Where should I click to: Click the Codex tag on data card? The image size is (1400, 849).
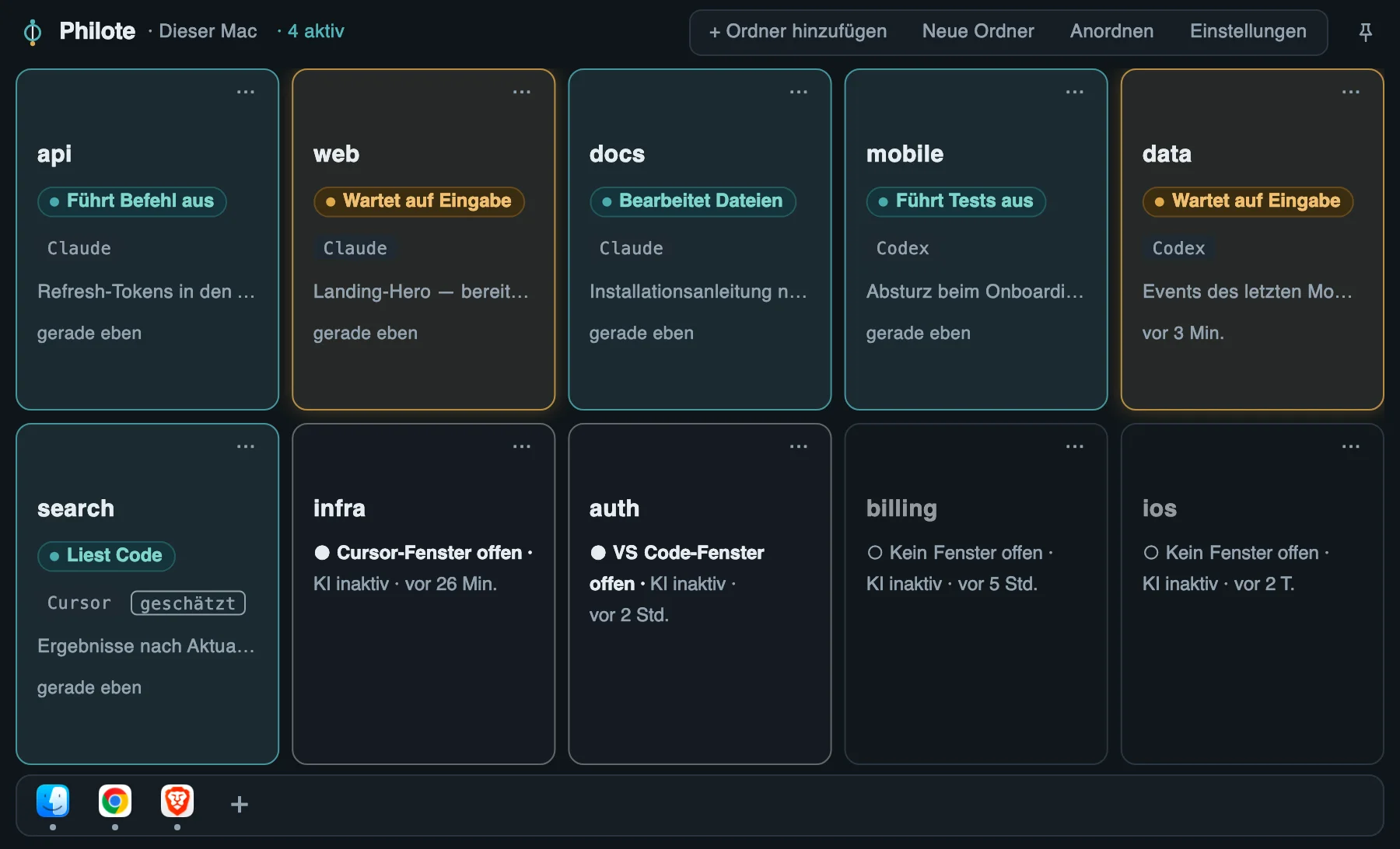1179,248
